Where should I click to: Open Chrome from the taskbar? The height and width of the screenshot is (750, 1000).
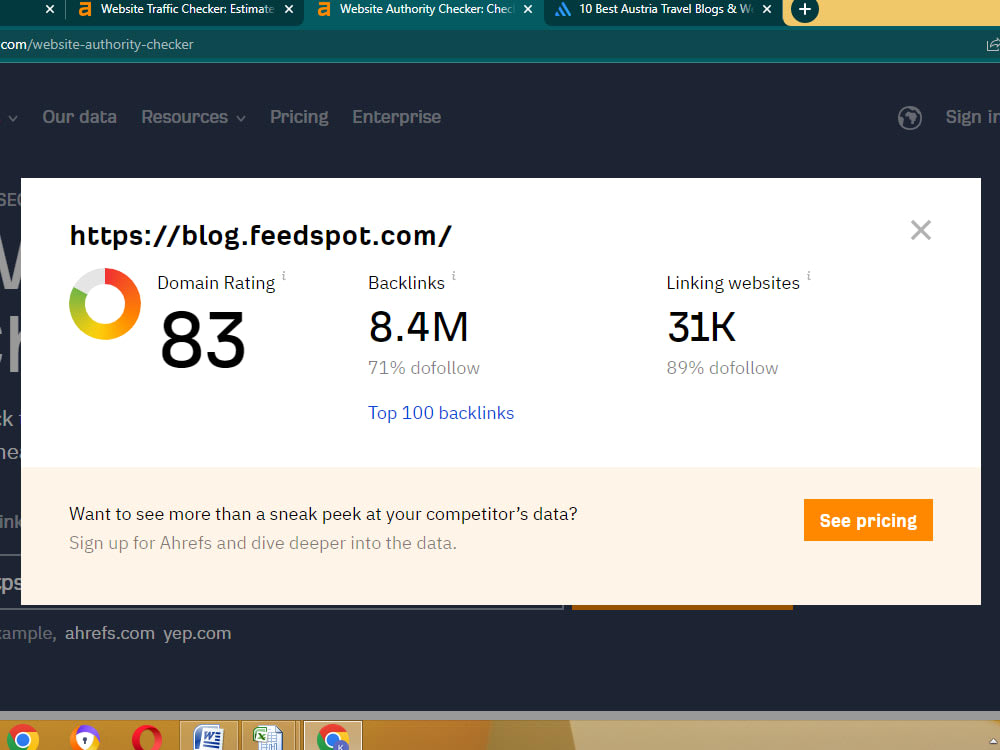(22, 738)
